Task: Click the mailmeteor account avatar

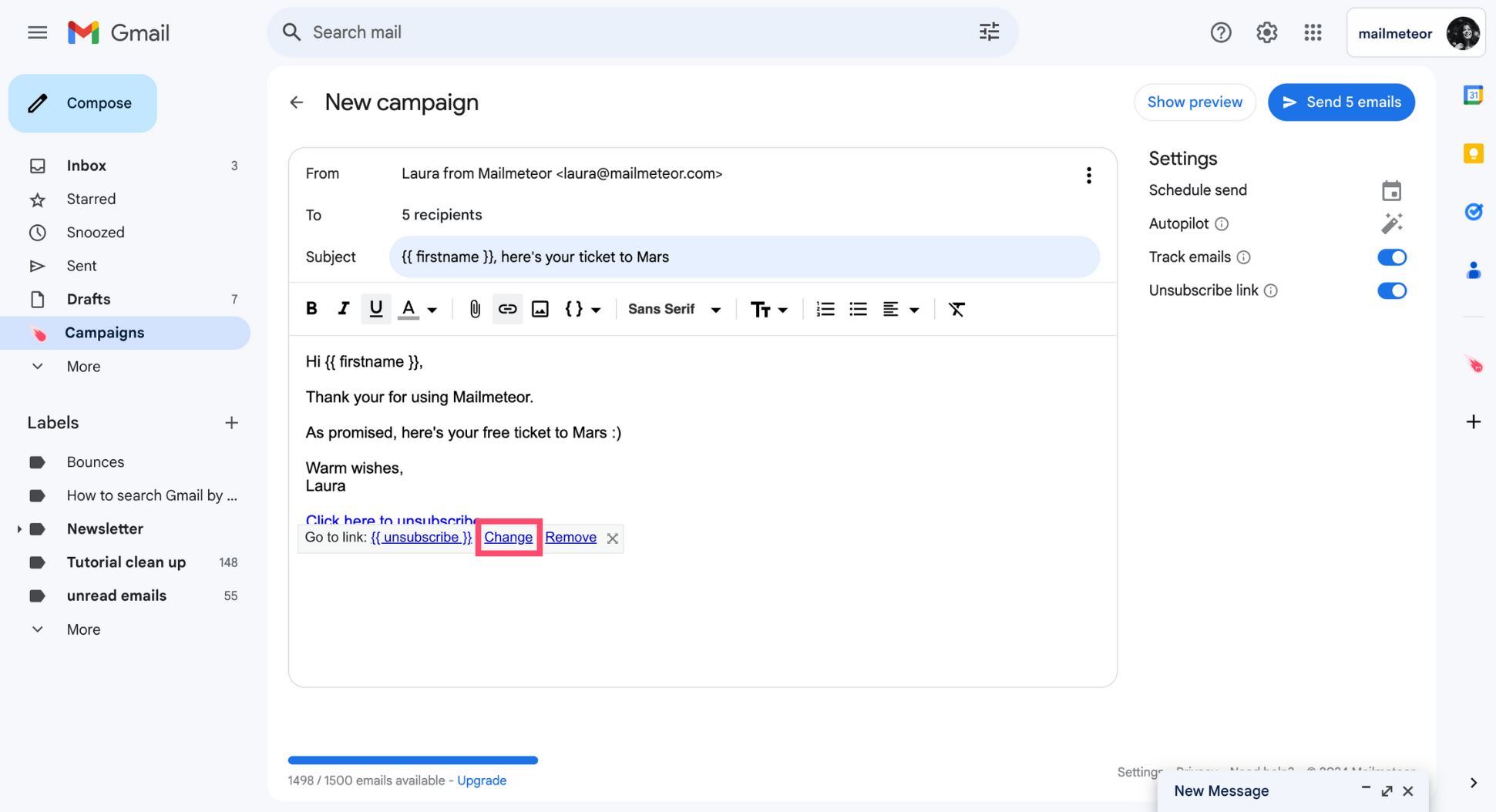Action: [x=1462, y=33]
